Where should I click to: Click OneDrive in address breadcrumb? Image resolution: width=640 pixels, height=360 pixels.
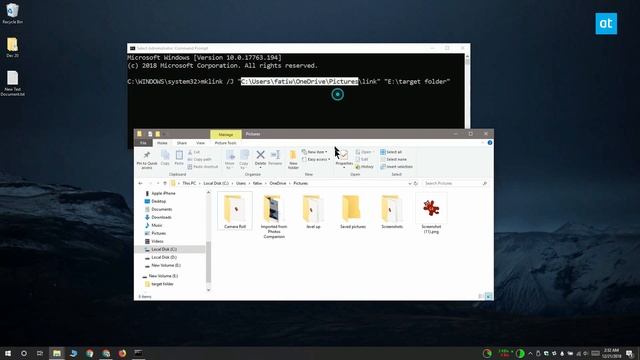[x=278, y=183]
